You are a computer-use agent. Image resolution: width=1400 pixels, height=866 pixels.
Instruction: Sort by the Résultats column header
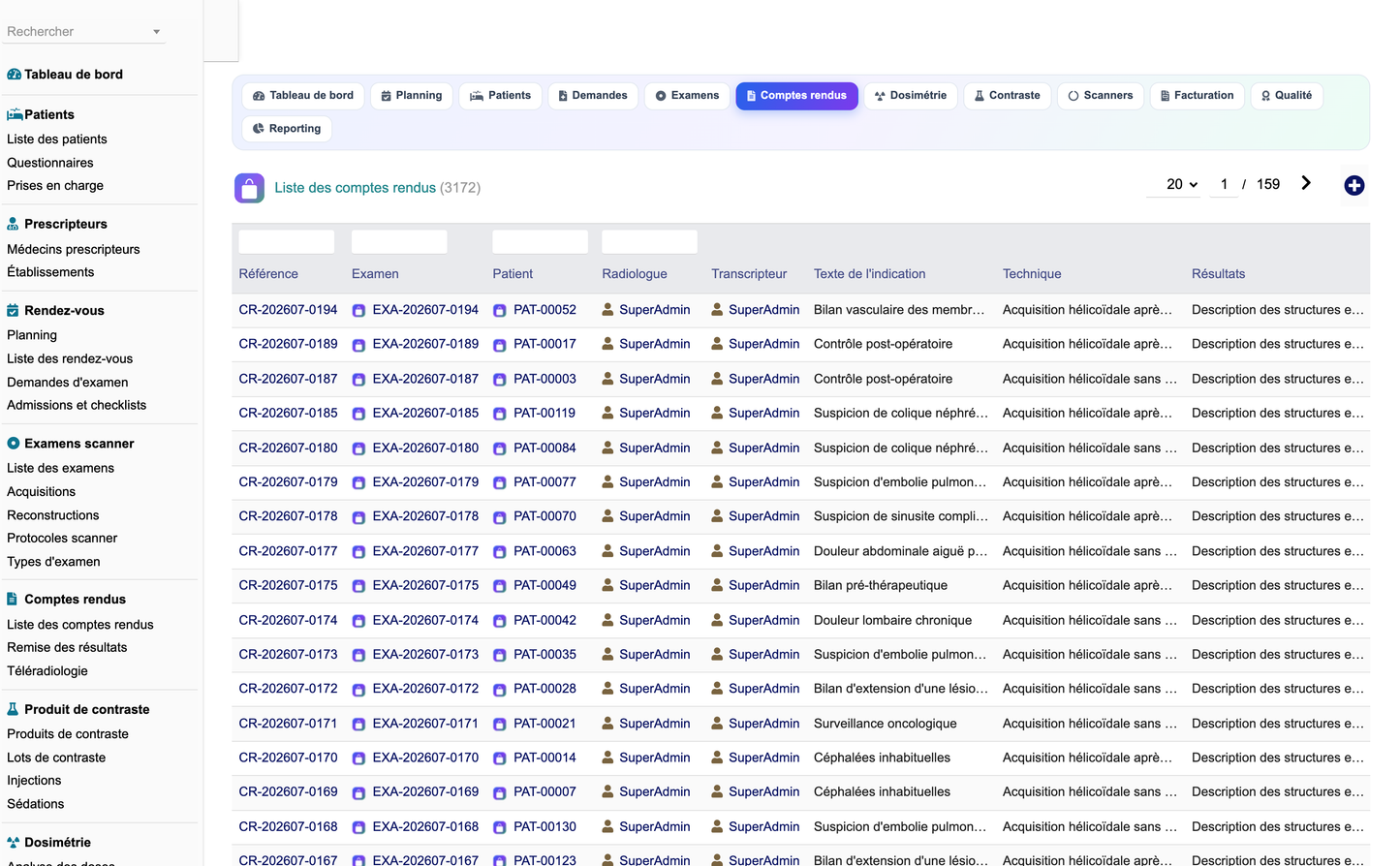tap(1218, 274)
